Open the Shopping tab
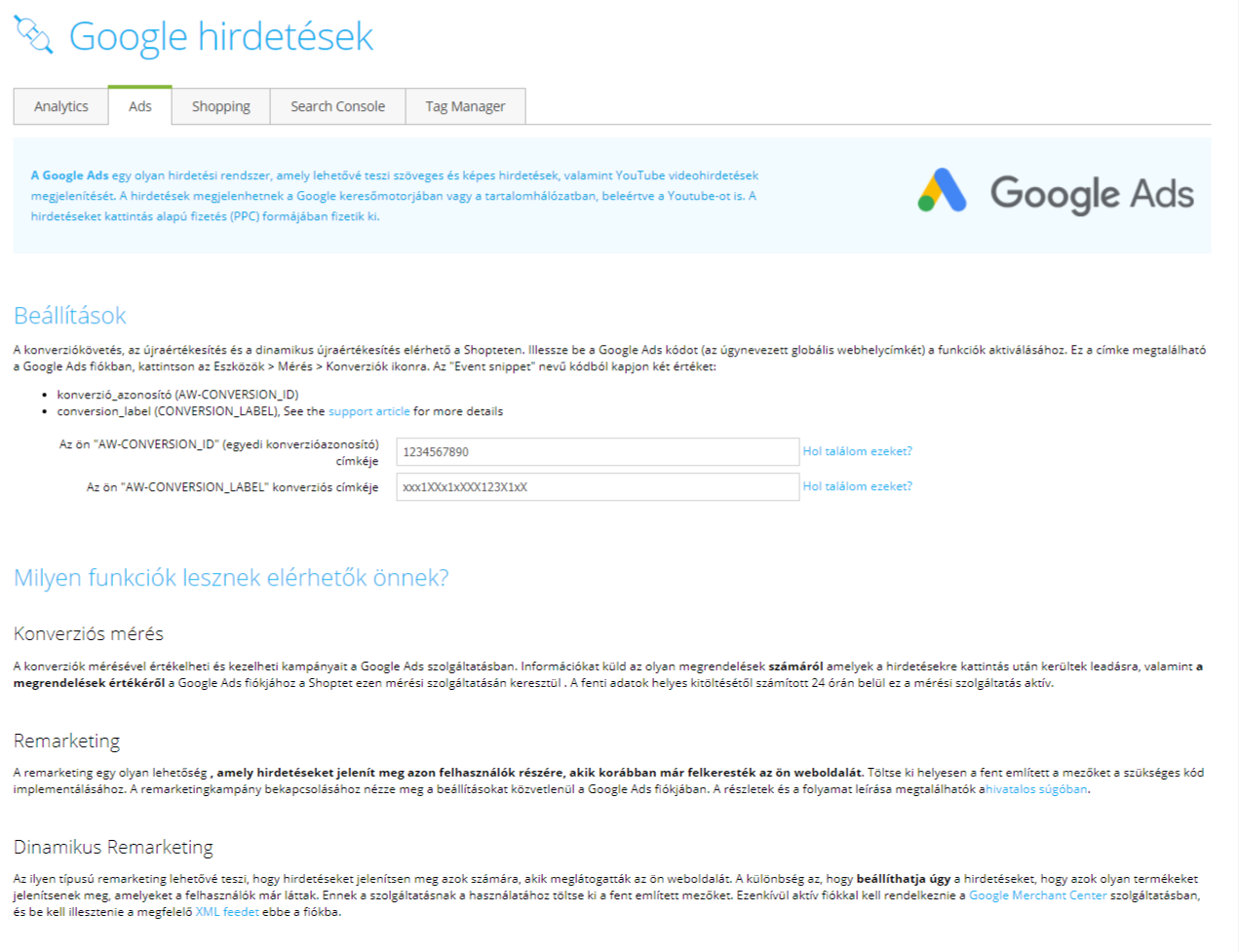This screenshot has width=1239, height=952. (x=221, y=106)
